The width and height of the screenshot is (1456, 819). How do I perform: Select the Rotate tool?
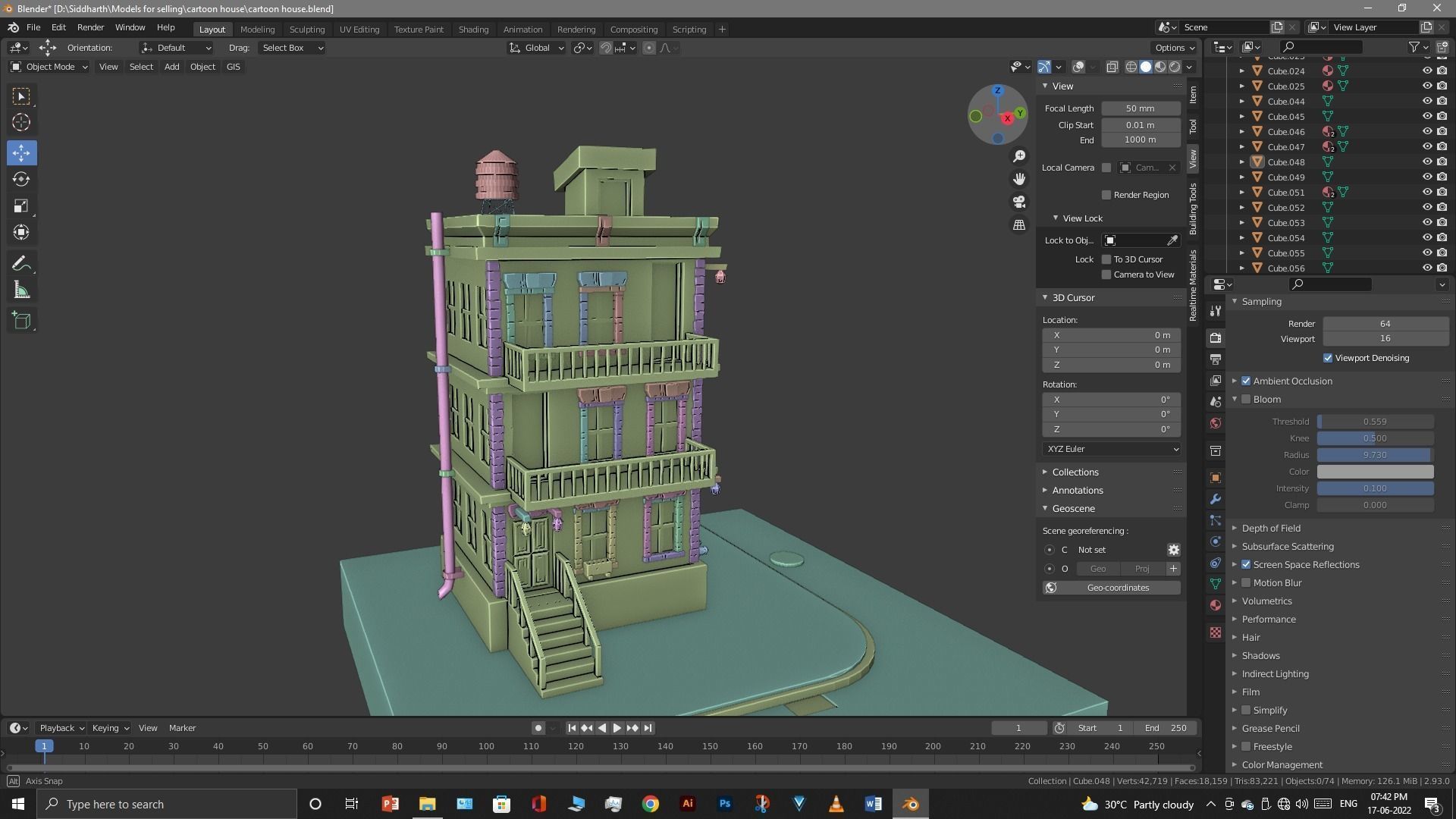click(x=21, y=180)
